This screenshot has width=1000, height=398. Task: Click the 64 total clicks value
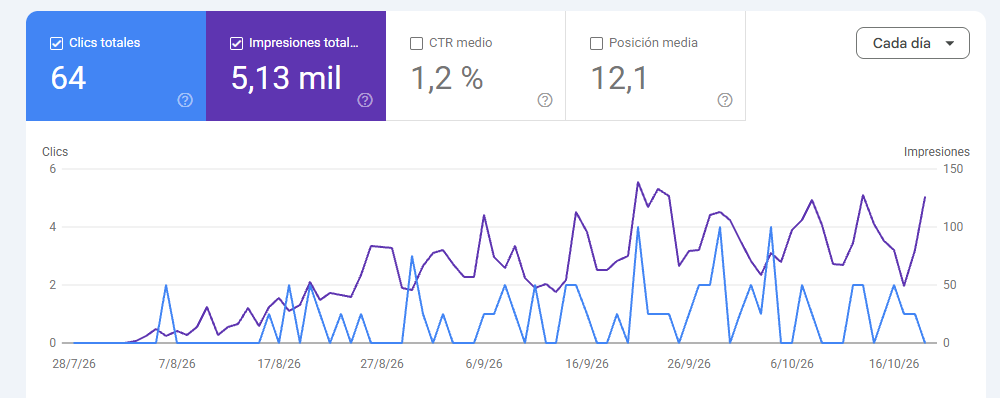(68, 78)
